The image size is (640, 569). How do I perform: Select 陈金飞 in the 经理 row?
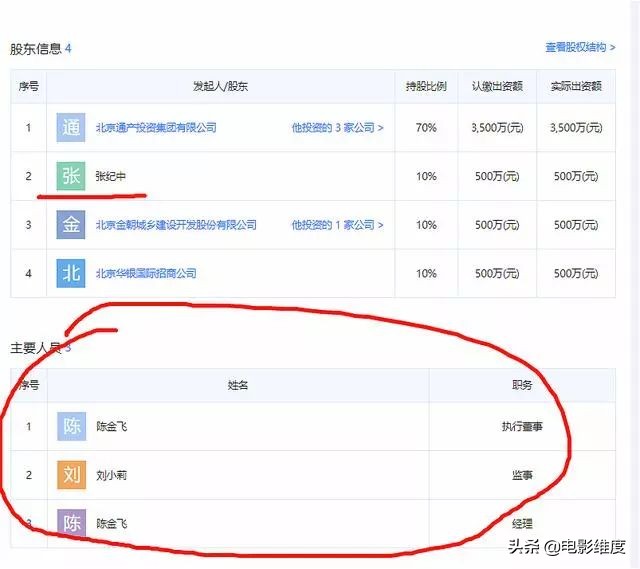click(x=111, y=523)
